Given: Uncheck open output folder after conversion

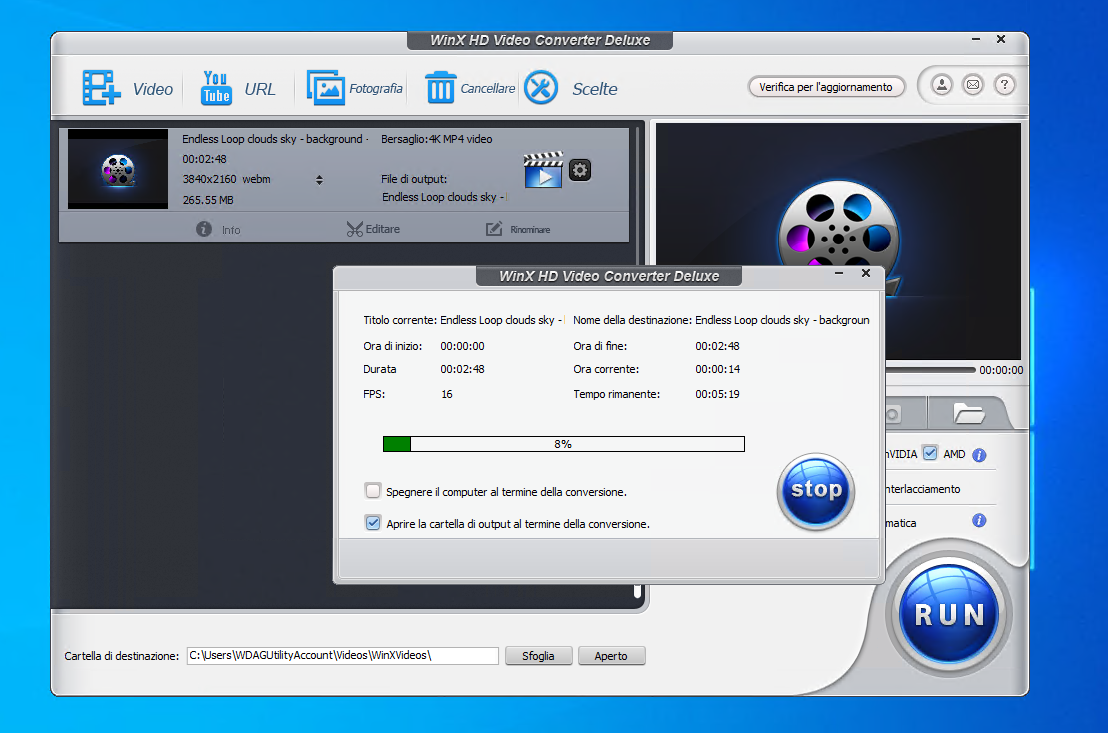Looking at the screenshot, I should tap(373, 523).
